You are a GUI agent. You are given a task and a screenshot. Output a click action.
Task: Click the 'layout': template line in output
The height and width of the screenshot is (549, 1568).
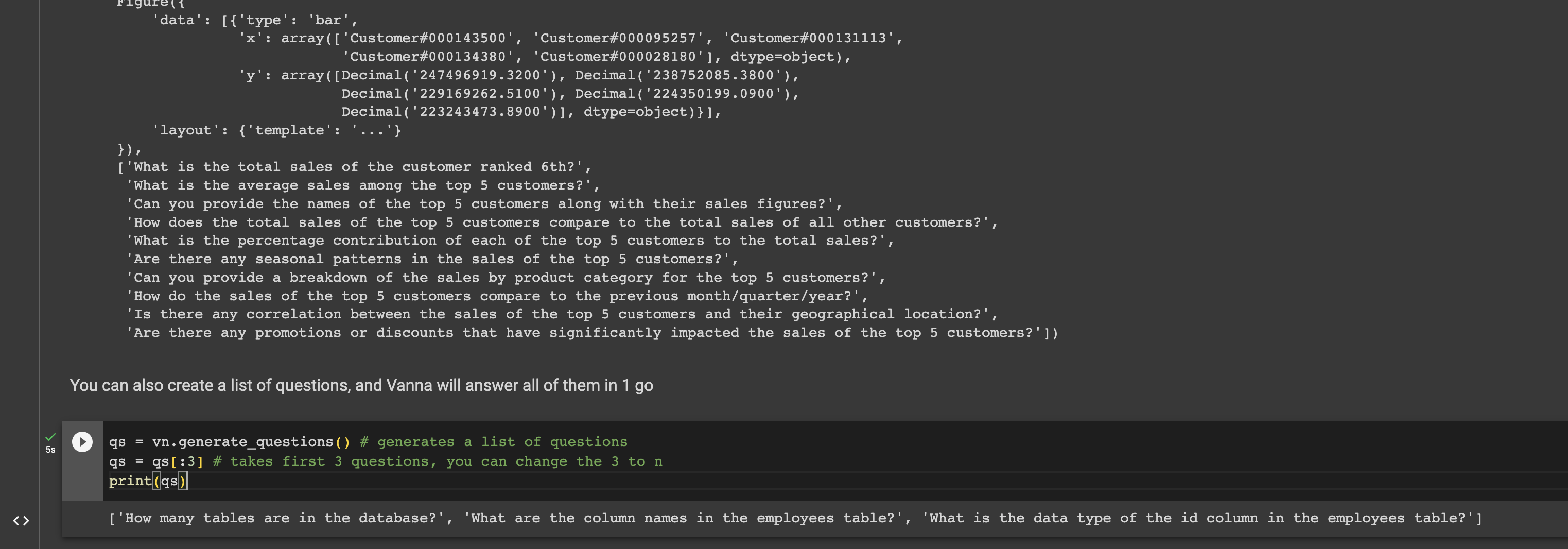coord(277,130)
